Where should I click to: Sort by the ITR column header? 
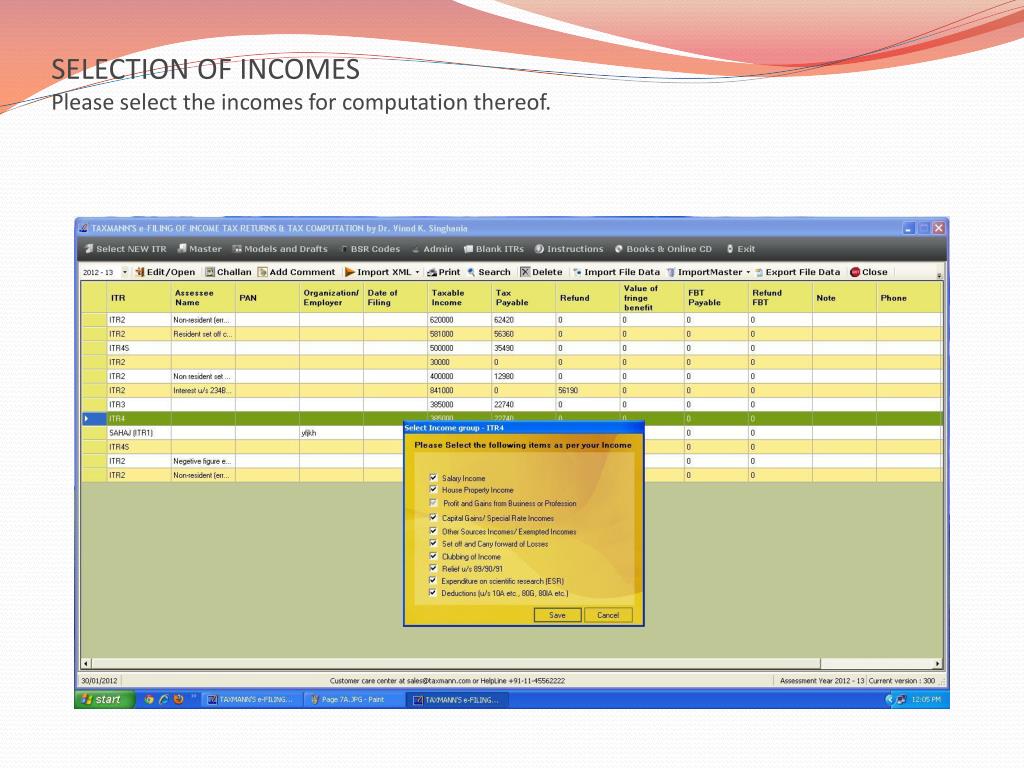coord(138,298)
